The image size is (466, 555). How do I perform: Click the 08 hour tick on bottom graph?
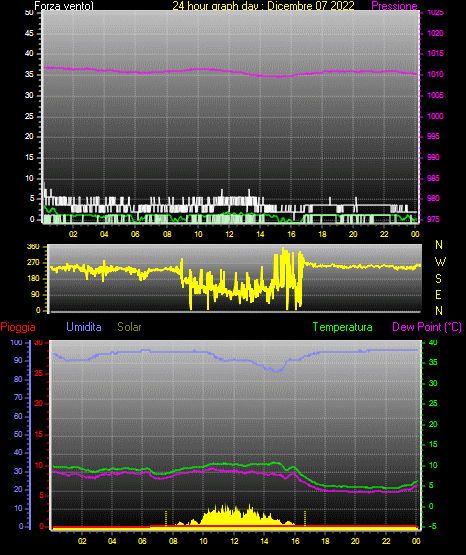click(173, 541)
